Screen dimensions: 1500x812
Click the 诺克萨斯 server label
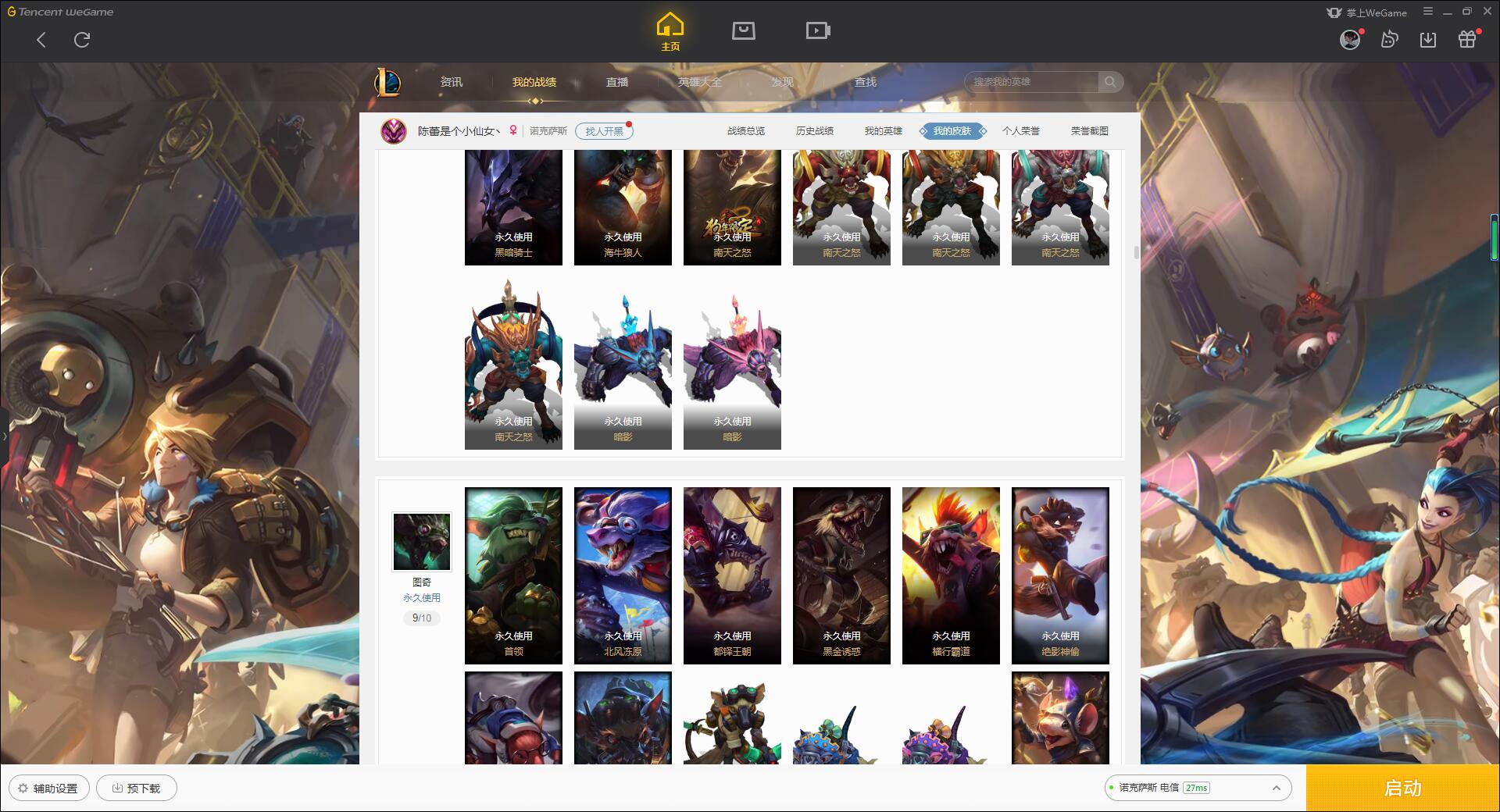tap(548, 131)
